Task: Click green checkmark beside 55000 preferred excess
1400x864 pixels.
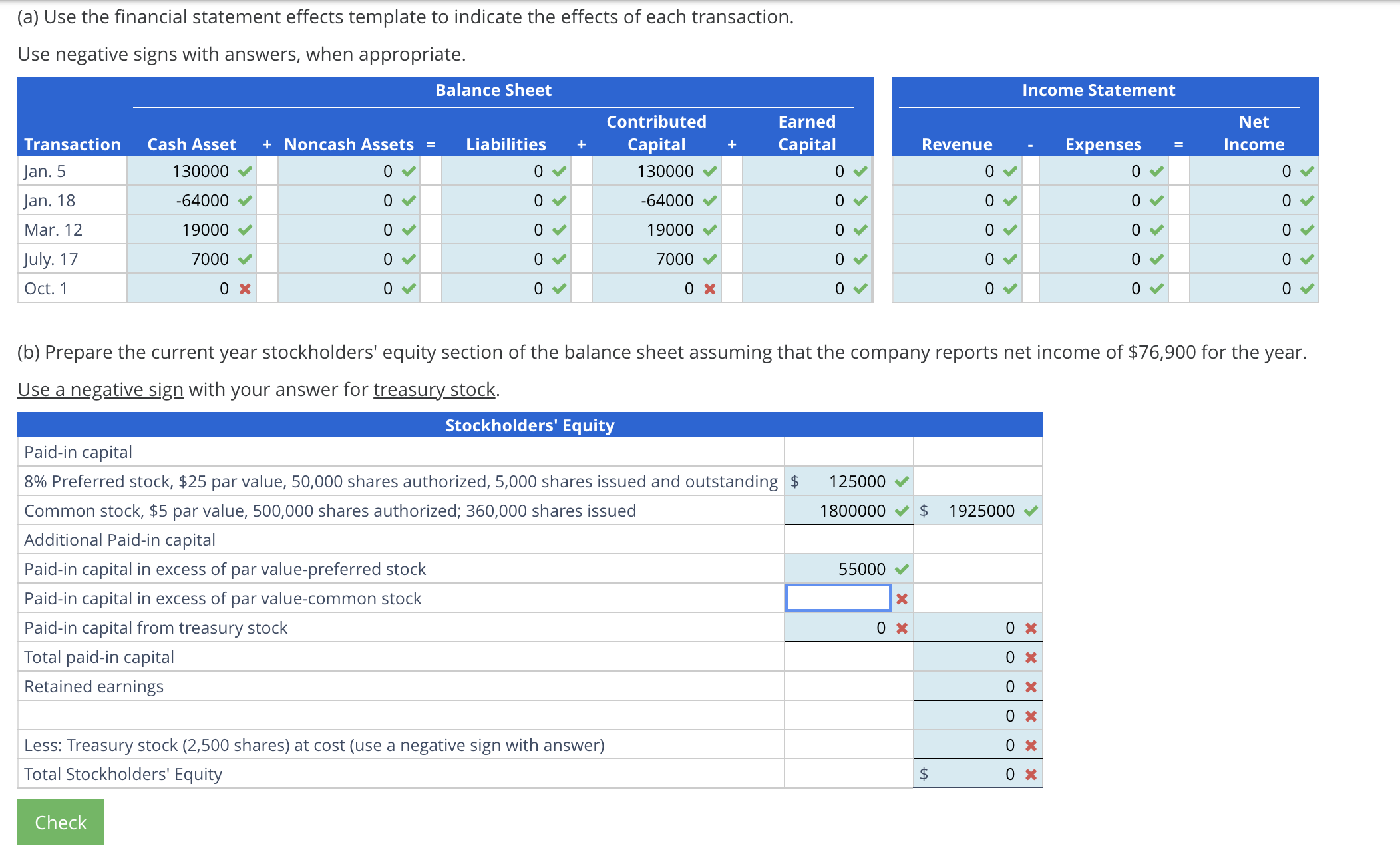Action: (x=902, y=570)
